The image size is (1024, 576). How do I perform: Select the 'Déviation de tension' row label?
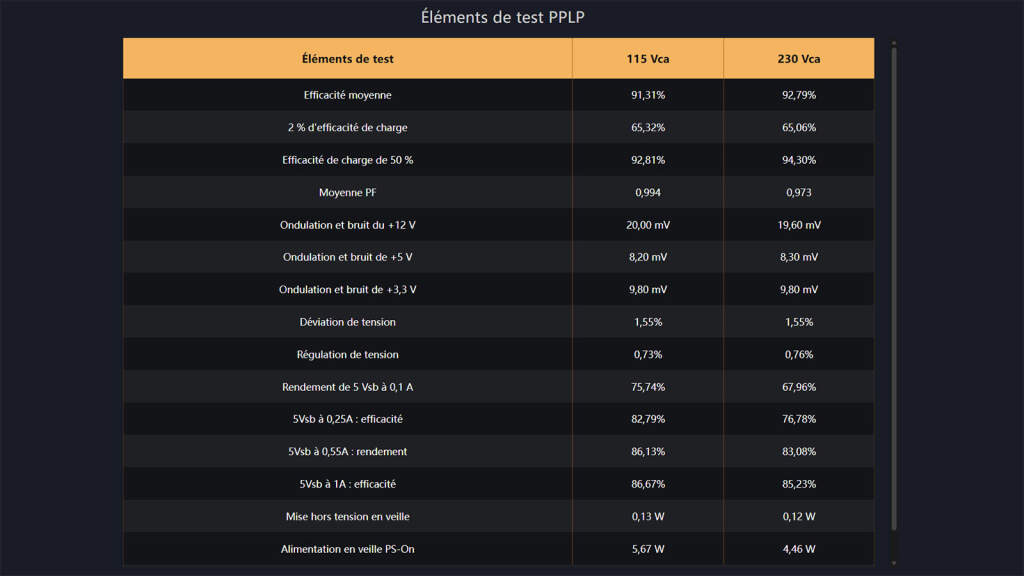point(347,322)
